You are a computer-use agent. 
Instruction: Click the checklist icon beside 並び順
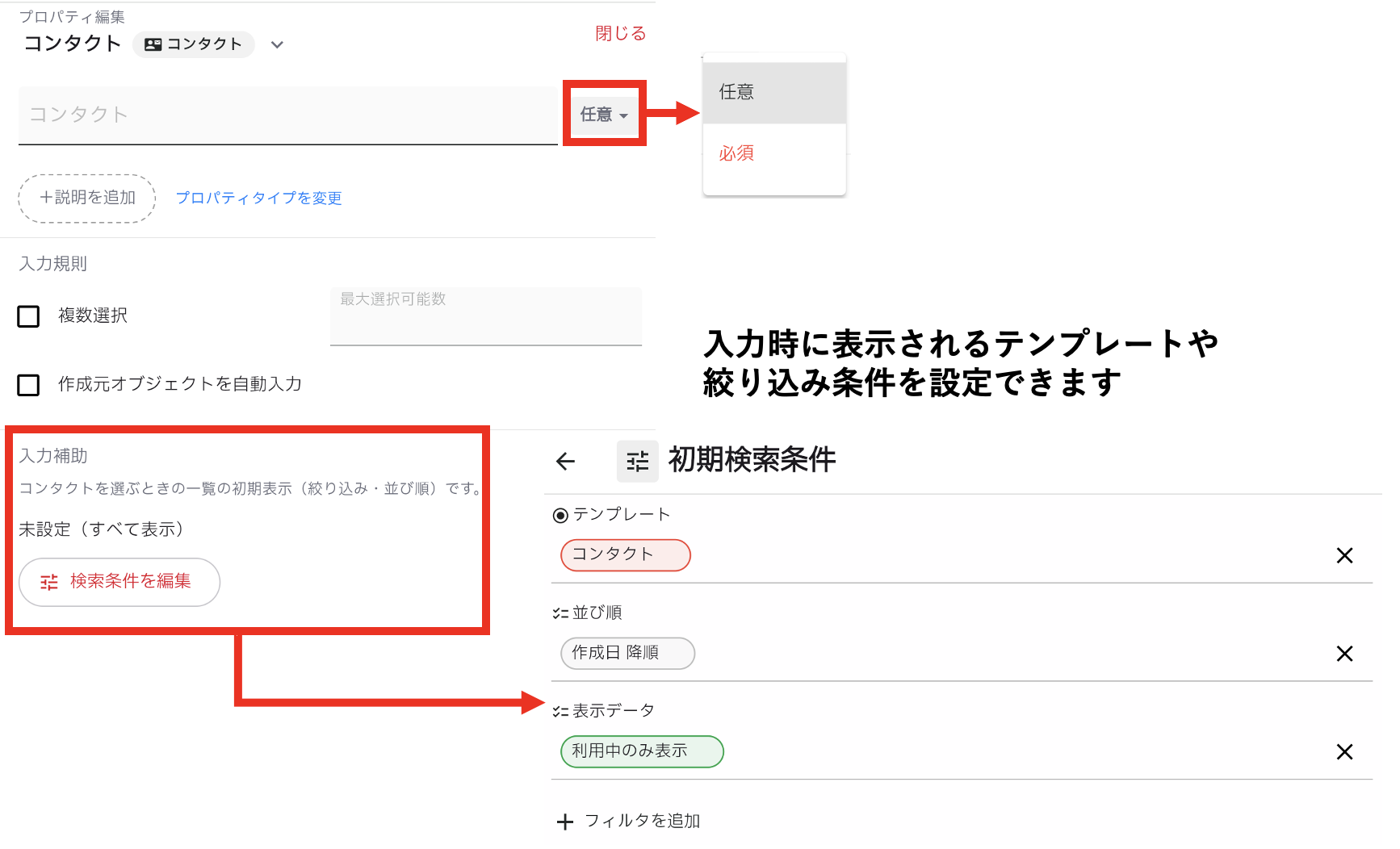[x=560, y=613]
